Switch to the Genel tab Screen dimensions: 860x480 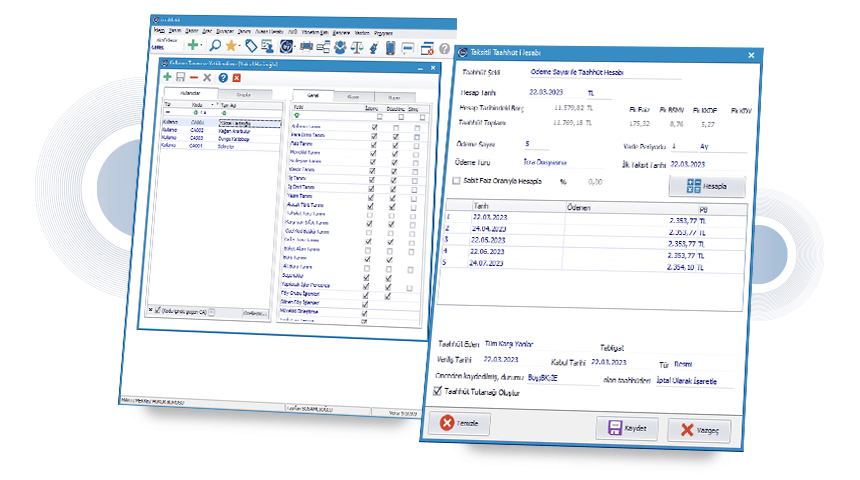pyautogui.click(x=313, y=95)
